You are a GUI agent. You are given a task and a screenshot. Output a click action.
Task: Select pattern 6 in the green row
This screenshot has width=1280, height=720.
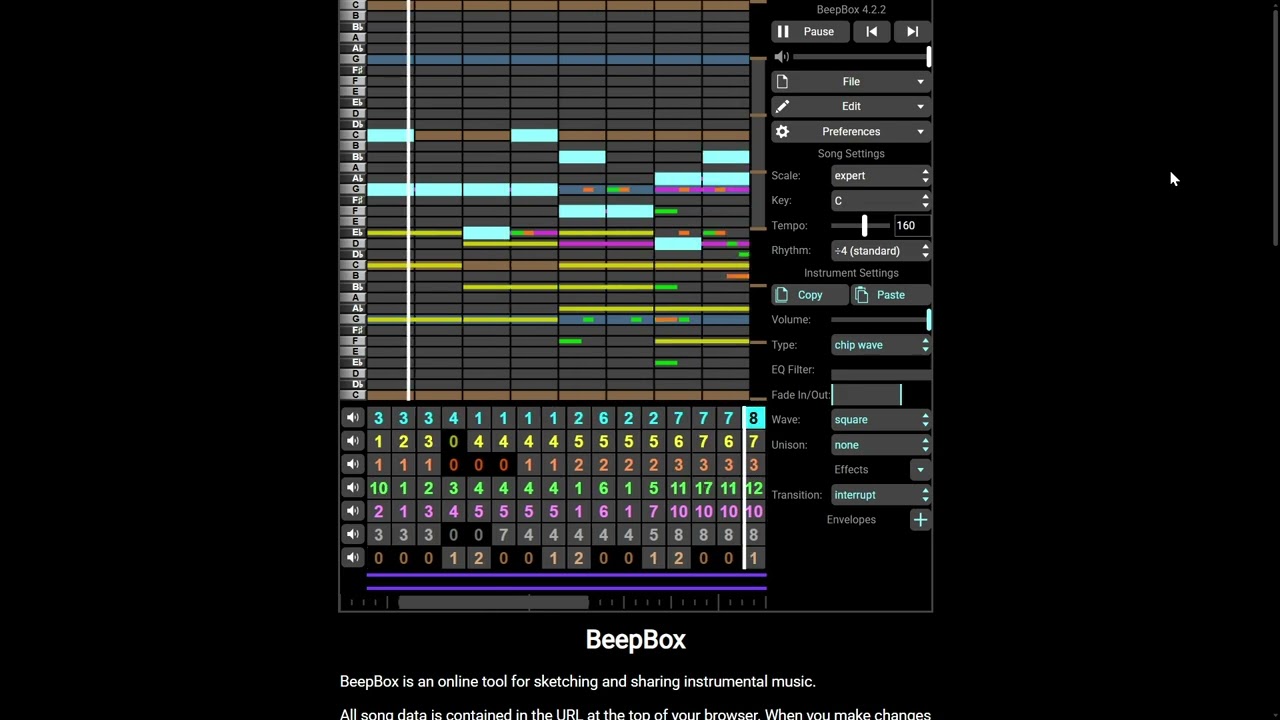pos(603,488)
